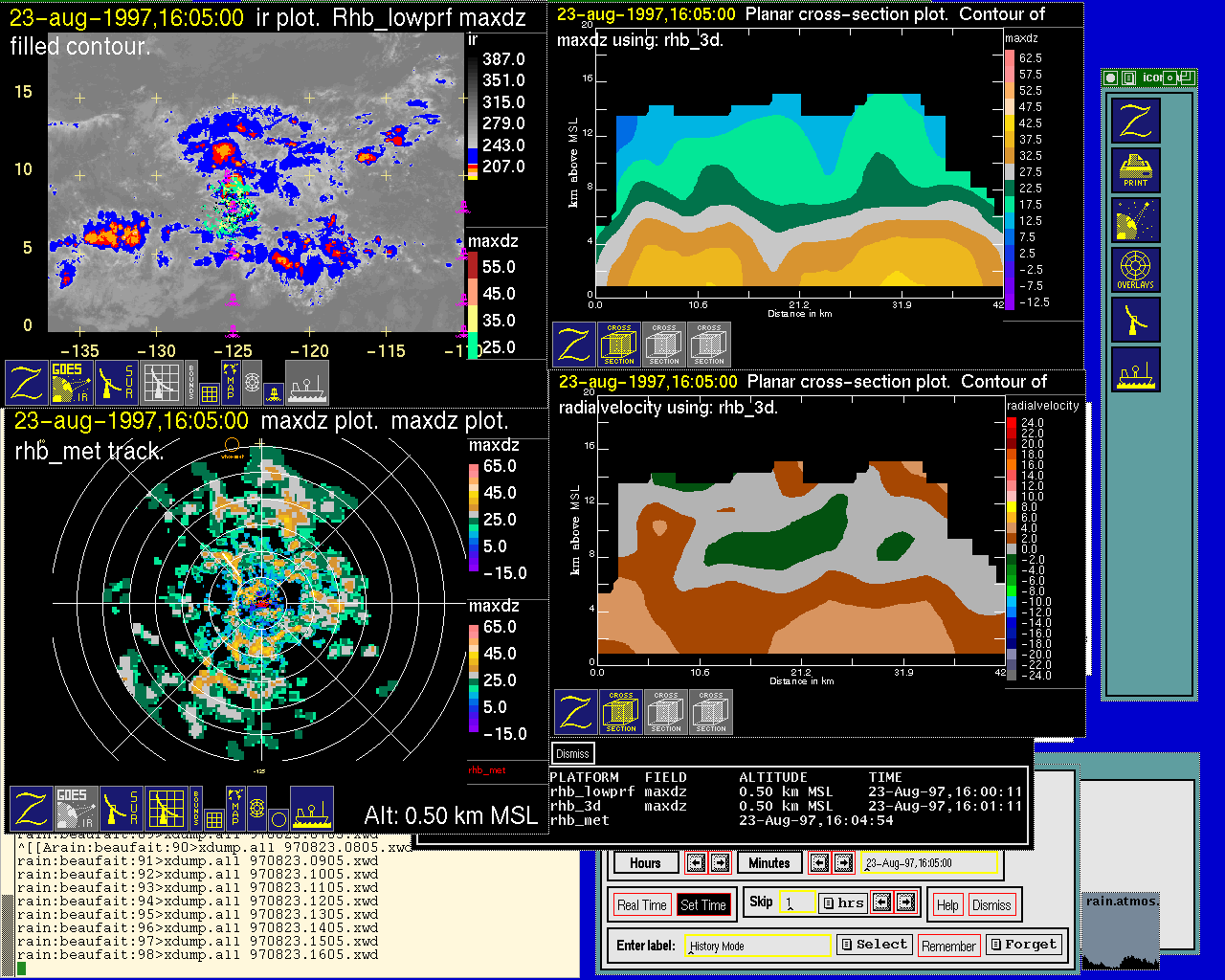Click the SUR radar icon in the ir plot
Image resolution: width=1225 pixels, height=980 pixels.
(x=117, y=382)
